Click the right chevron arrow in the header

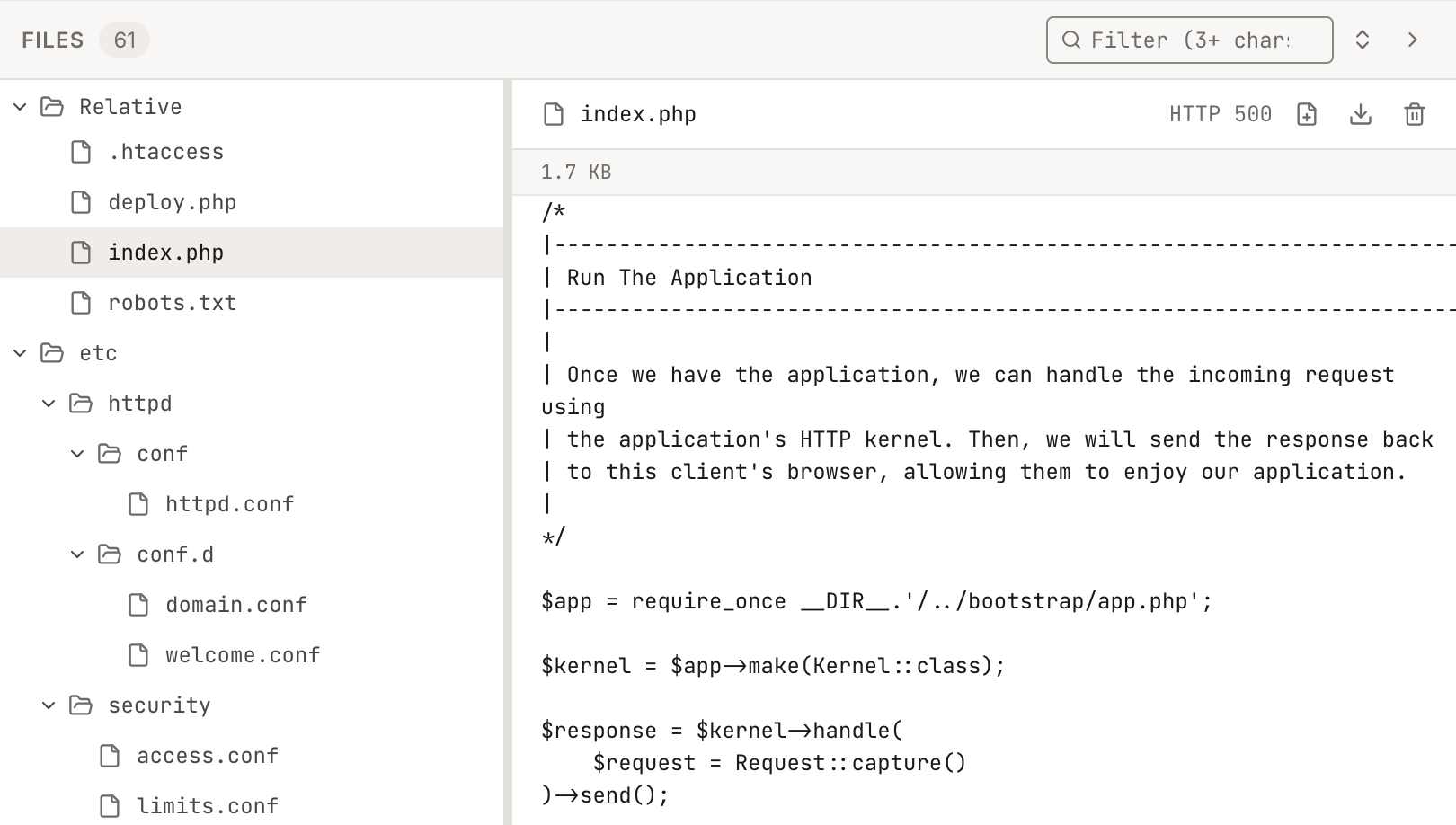click(1413, 40)
